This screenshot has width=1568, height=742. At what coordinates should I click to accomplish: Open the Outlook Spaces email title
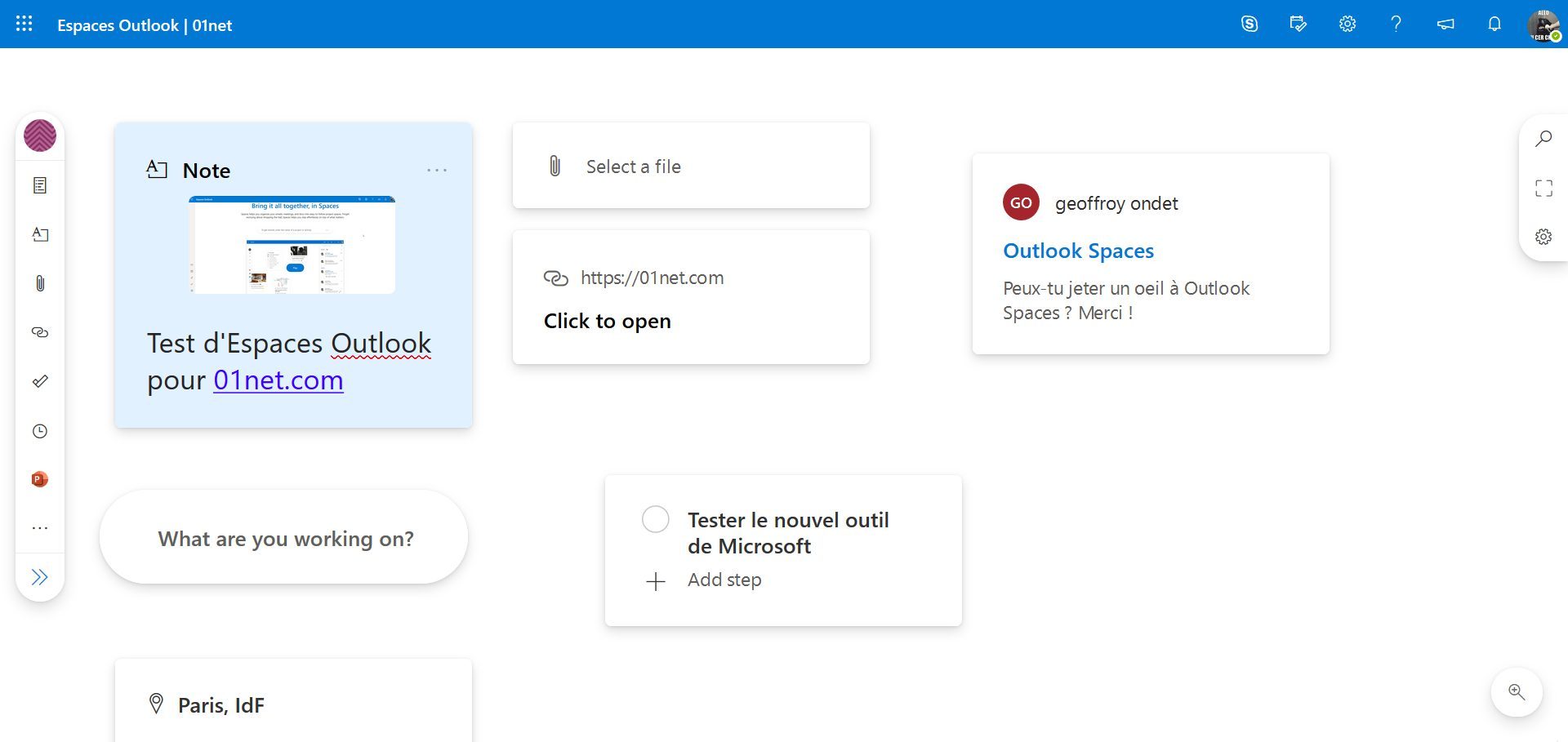click(1078, 251)
